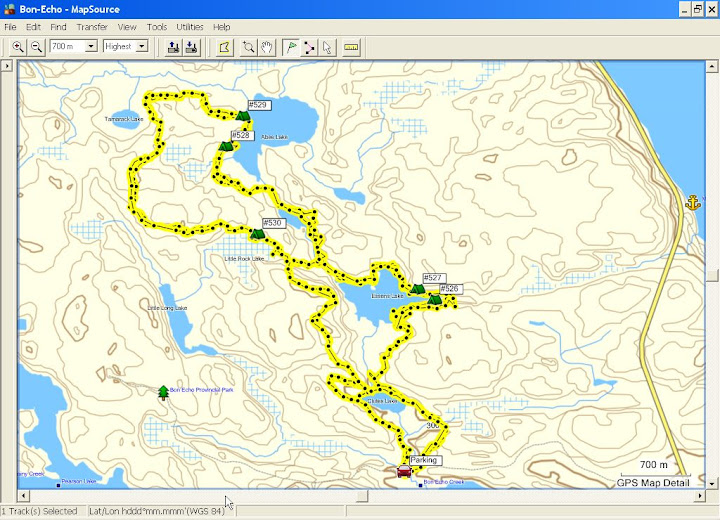The height and width of the screenshot is (520, 720).
Task: Click the Zoom Out magnifier icon
Action: [36, 47]
